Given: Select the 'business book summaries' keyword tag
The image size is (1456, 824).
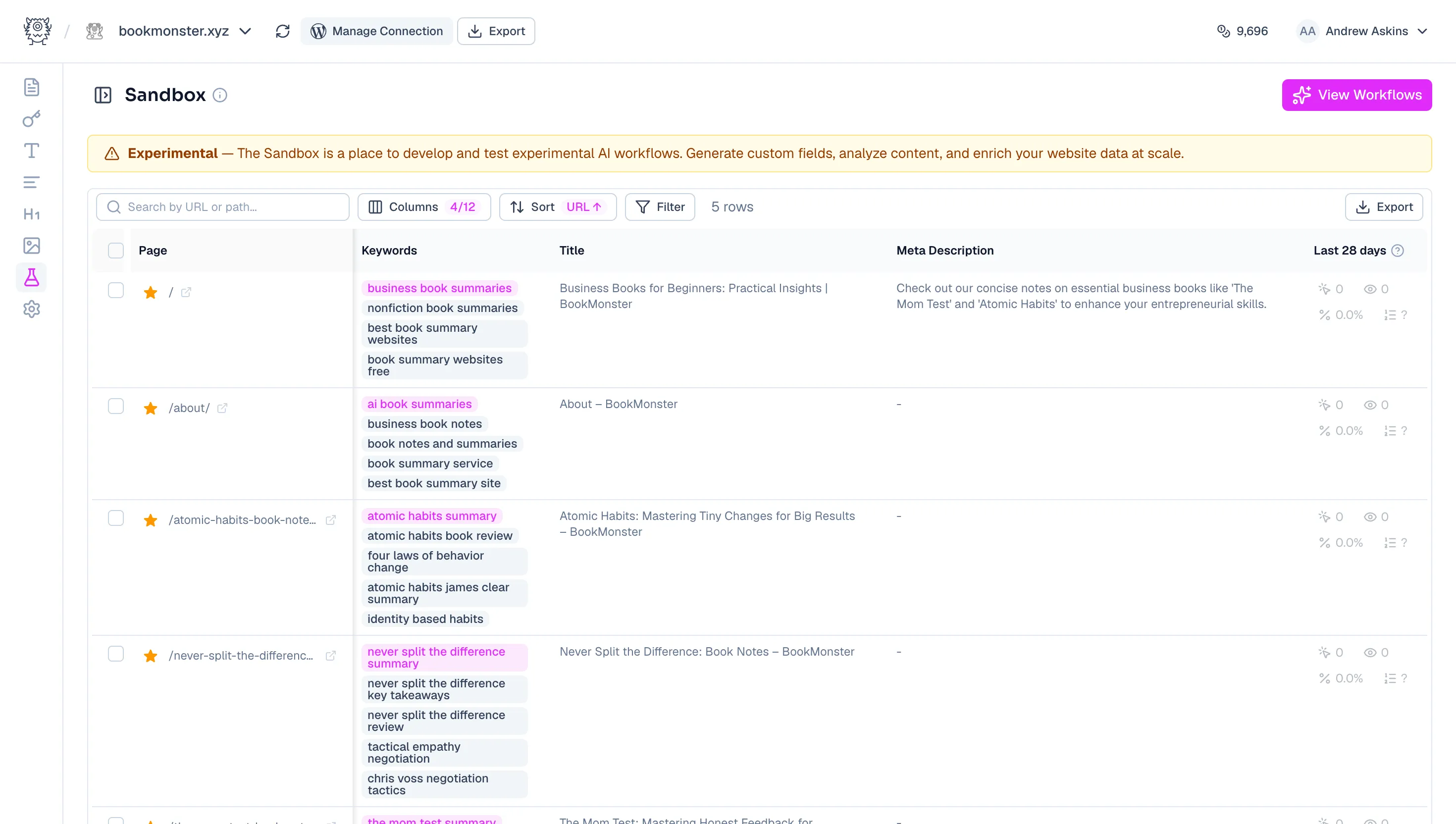Looking at the screenshot, I should click(439, 289).
